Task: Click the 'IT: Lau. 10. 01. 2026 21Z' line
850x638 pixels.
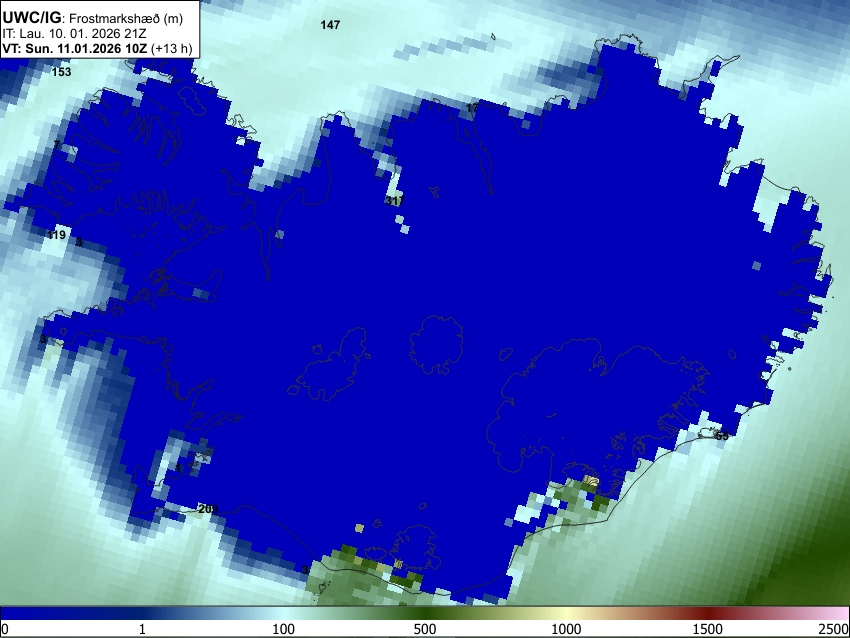Action: pyautogui.click(x=75, y=34)
